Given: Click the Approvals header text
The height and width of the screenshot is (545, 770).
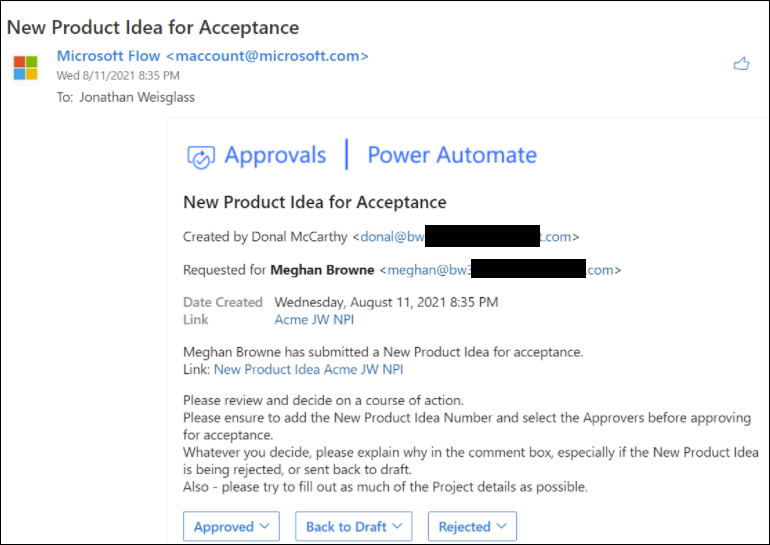Looking at the screenshot, I should 275,155.
